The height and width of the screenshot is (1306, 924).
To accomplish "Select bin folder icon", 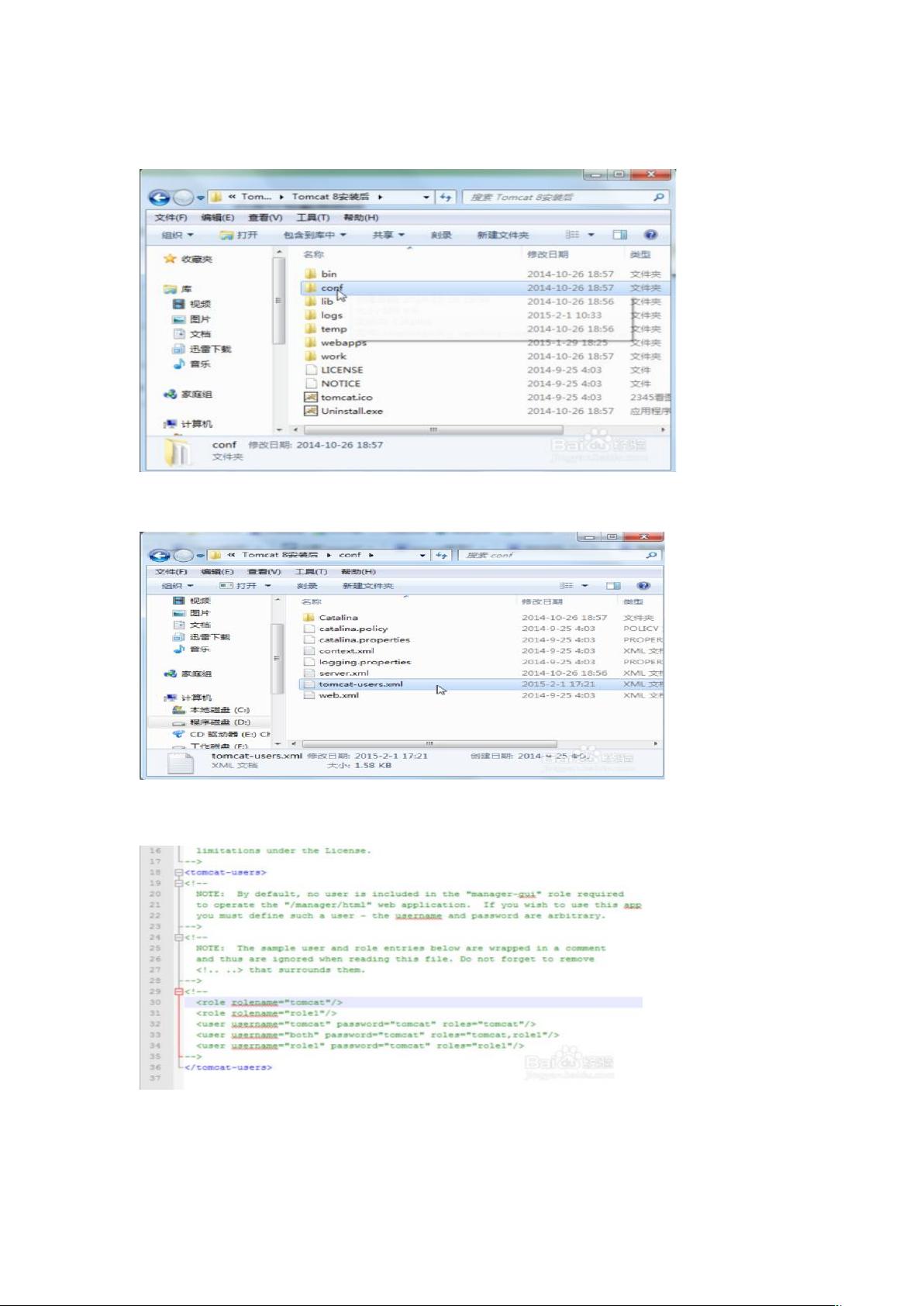I will tap(310, 274).
